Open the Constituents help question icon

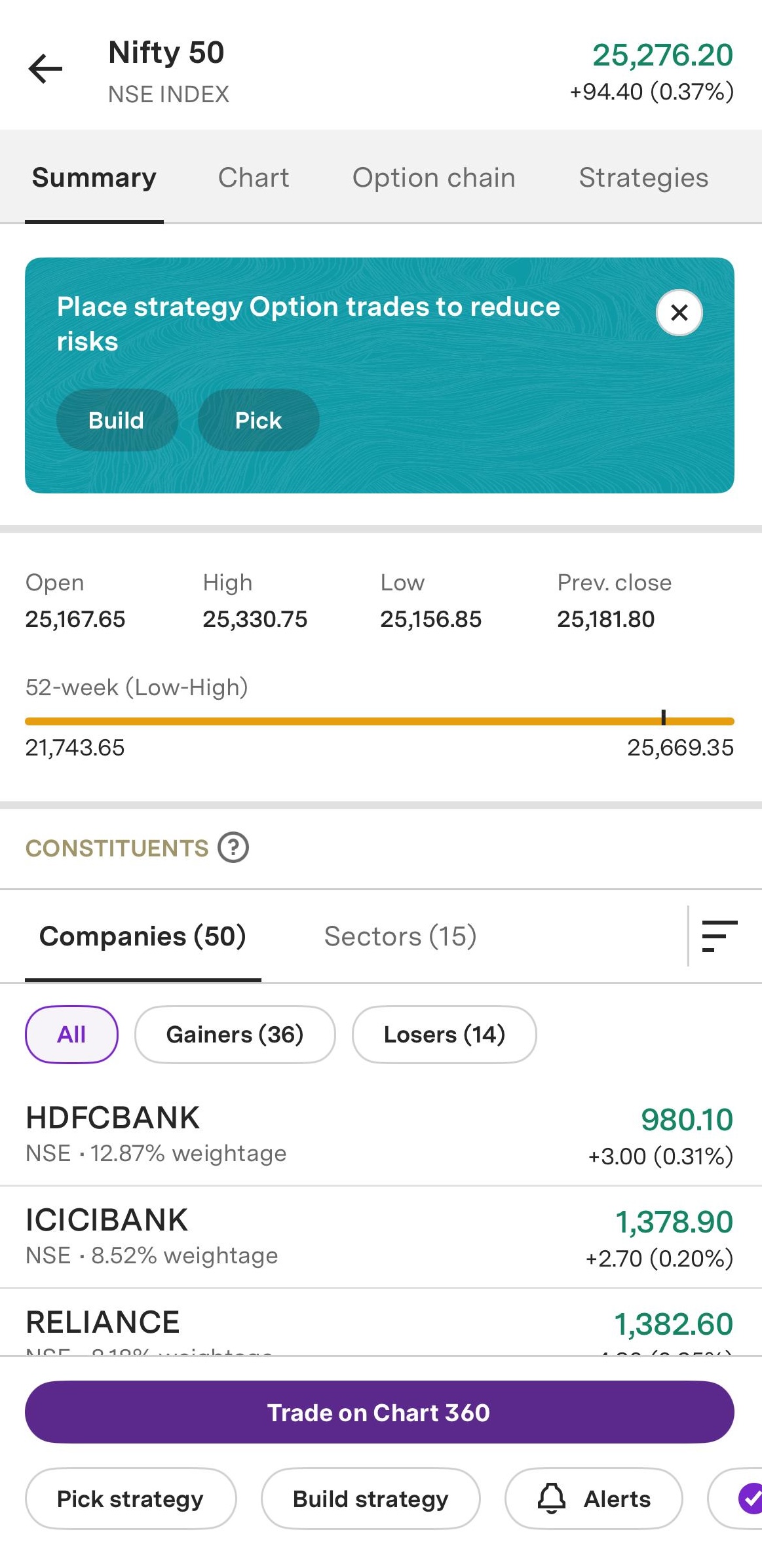coord(233,847)
